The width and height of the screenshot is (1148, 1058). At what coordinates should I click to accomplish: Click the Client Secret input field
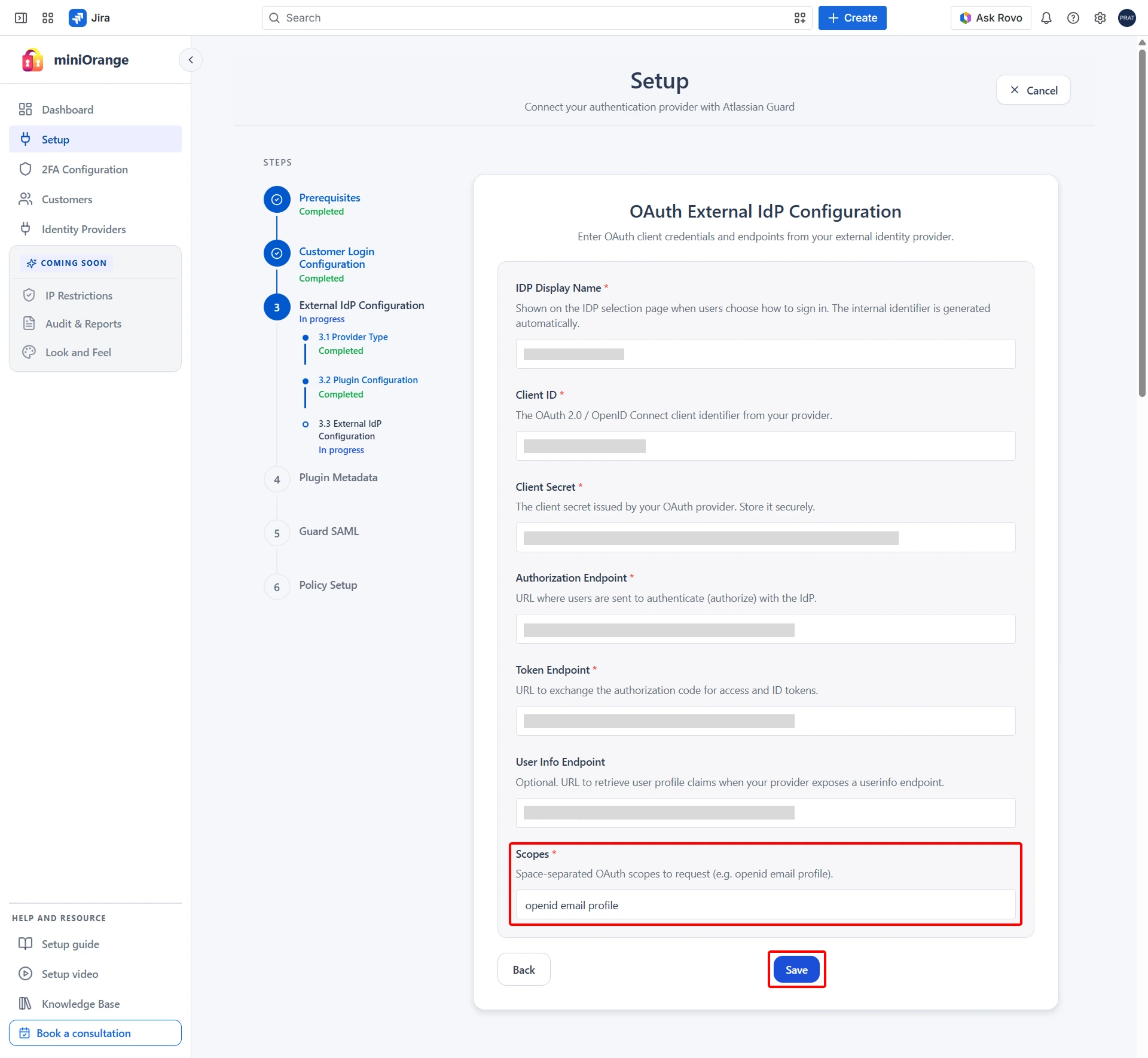point(765,537)
